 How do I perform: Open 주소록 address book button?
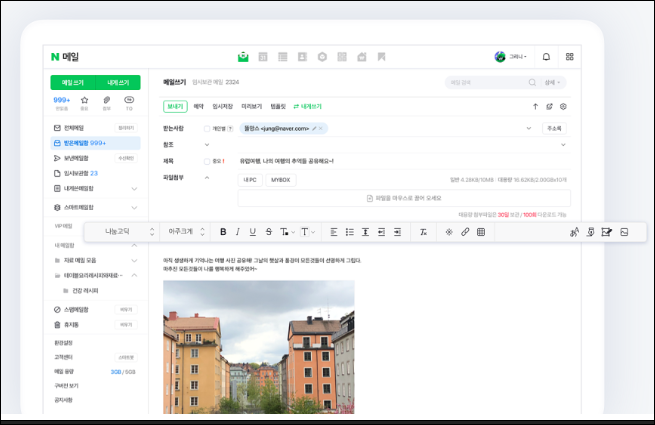[x=554, y=128]
